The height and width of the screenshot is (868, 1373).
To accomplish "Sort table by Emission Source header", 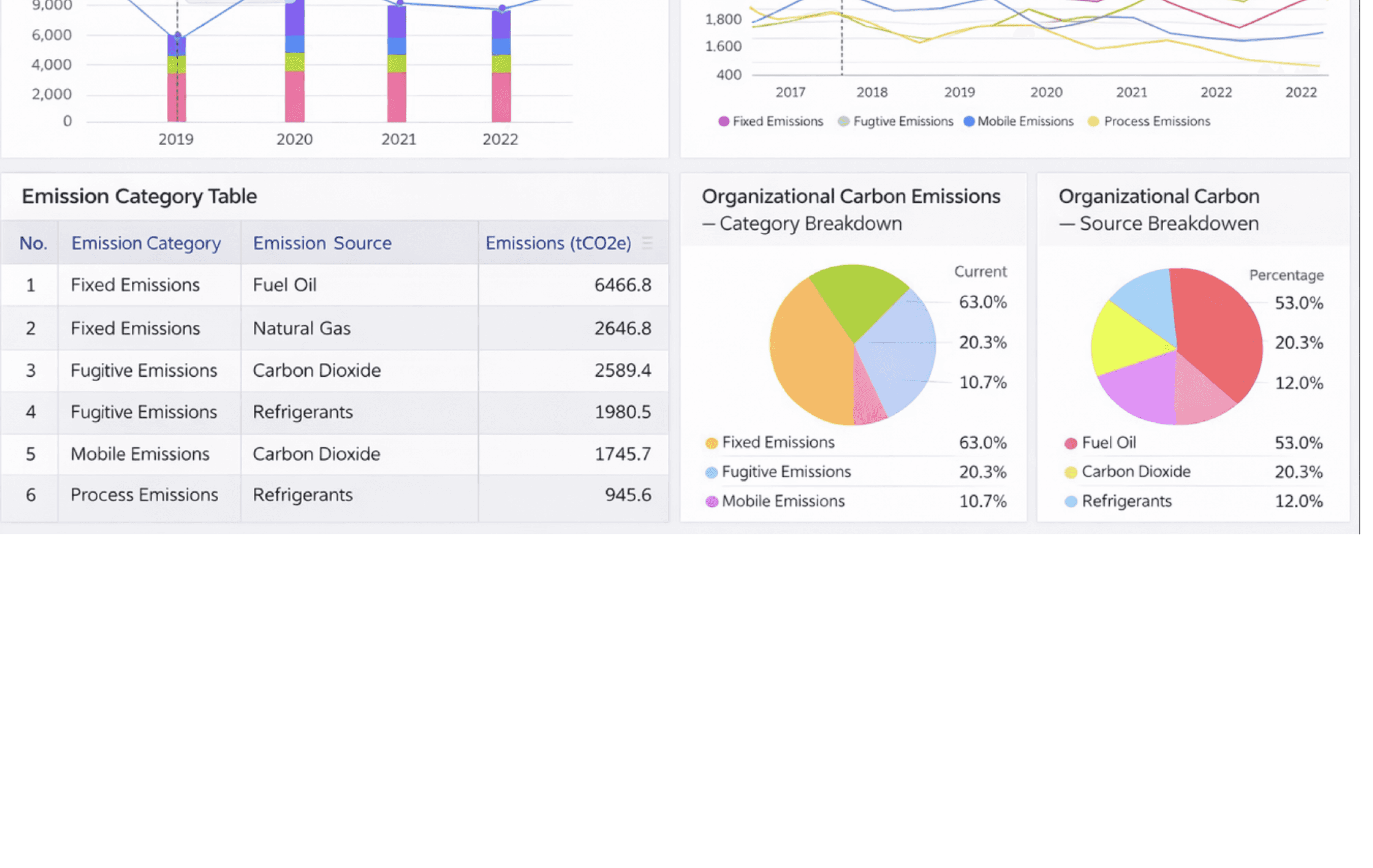I will coord(322,243).
